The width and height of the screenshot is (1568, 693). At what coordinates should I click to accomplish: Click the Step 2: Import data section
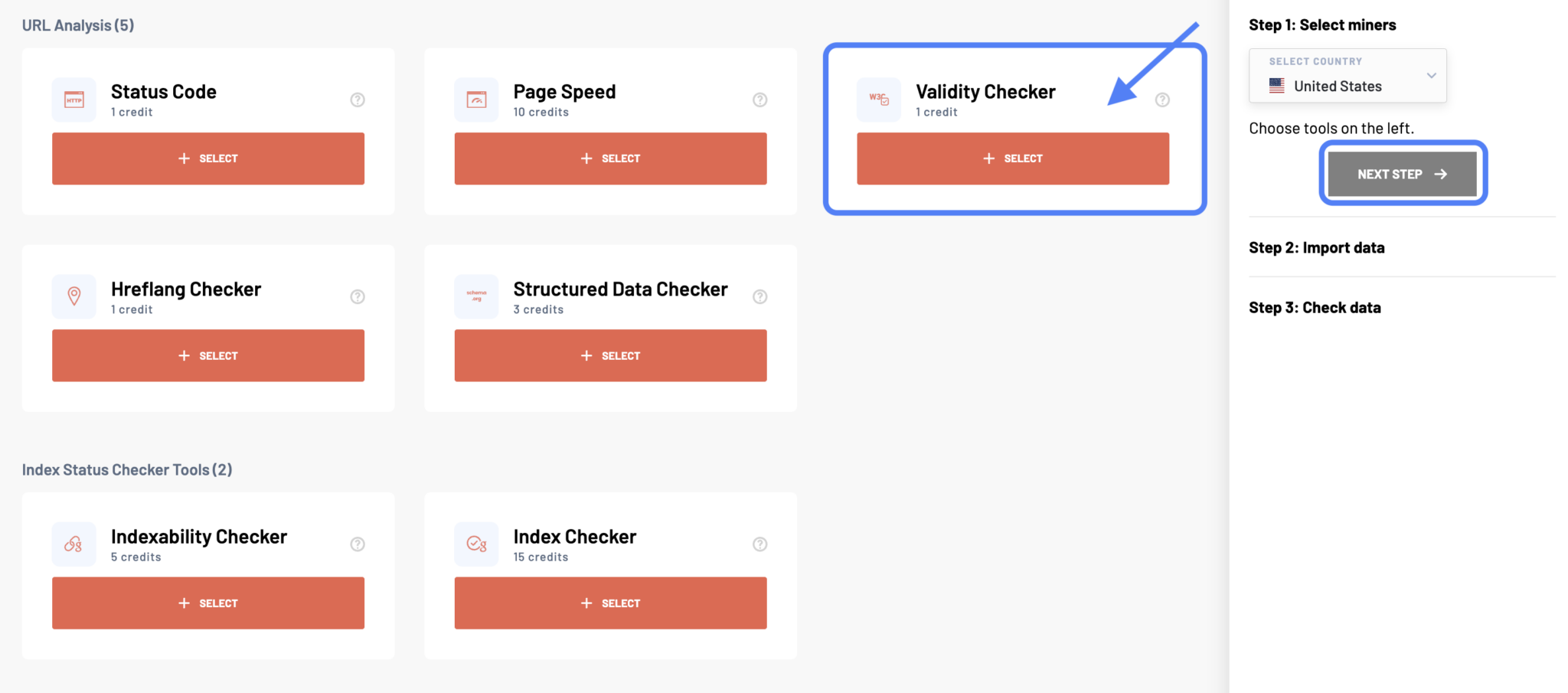(x=1316, y=247)
